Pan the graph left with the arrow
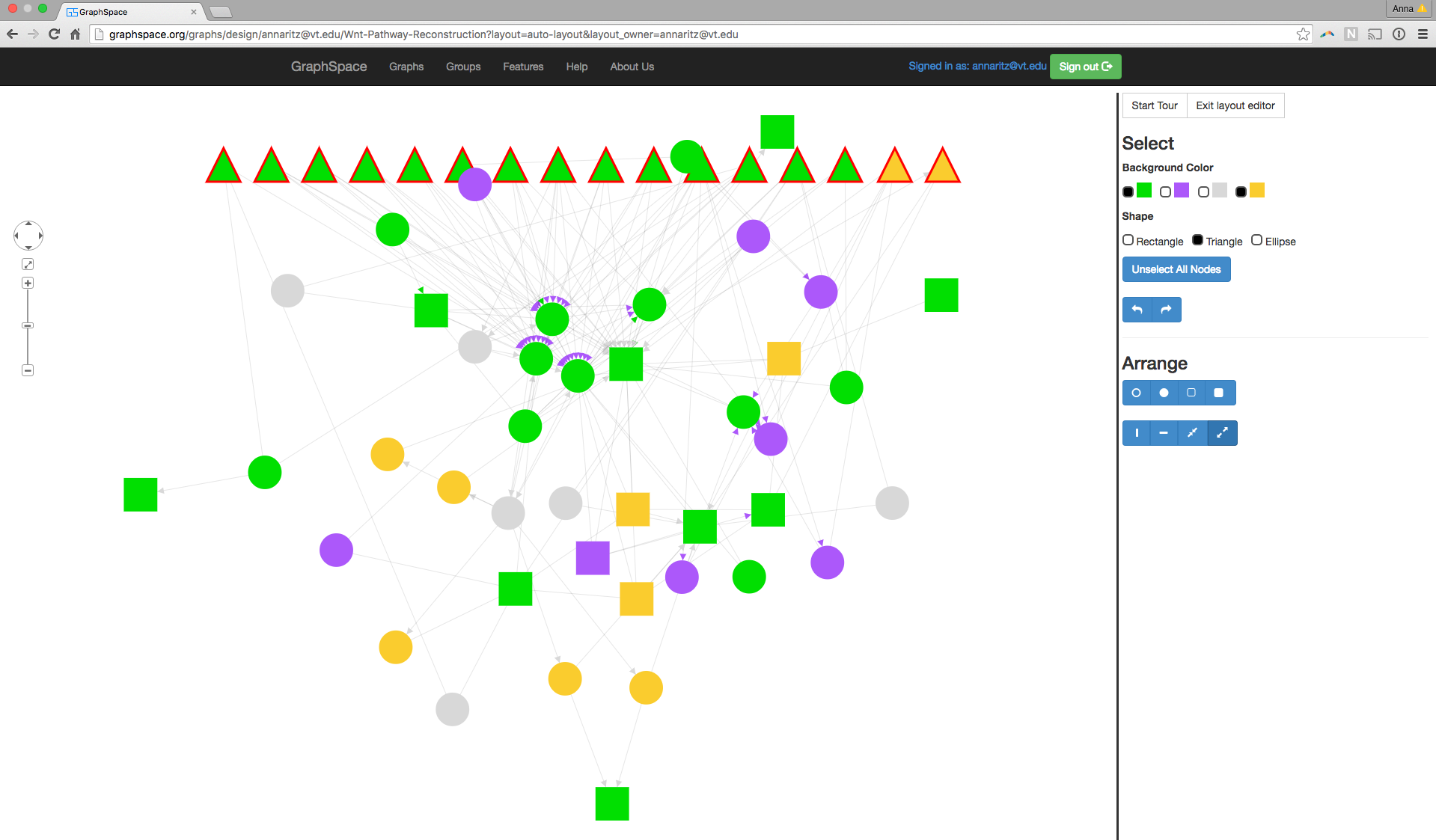This screenshot has height=840, width=1436. (16, 236)
